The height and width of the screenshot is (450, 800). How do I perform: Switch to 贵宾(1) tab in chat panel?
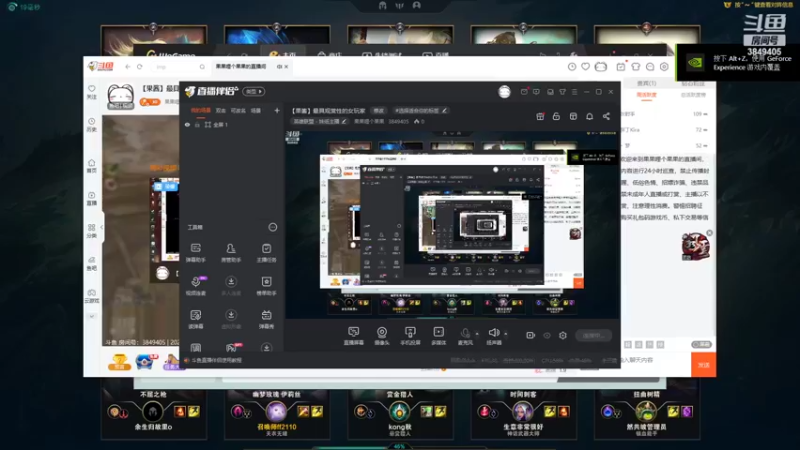click(x=646, y=83)
